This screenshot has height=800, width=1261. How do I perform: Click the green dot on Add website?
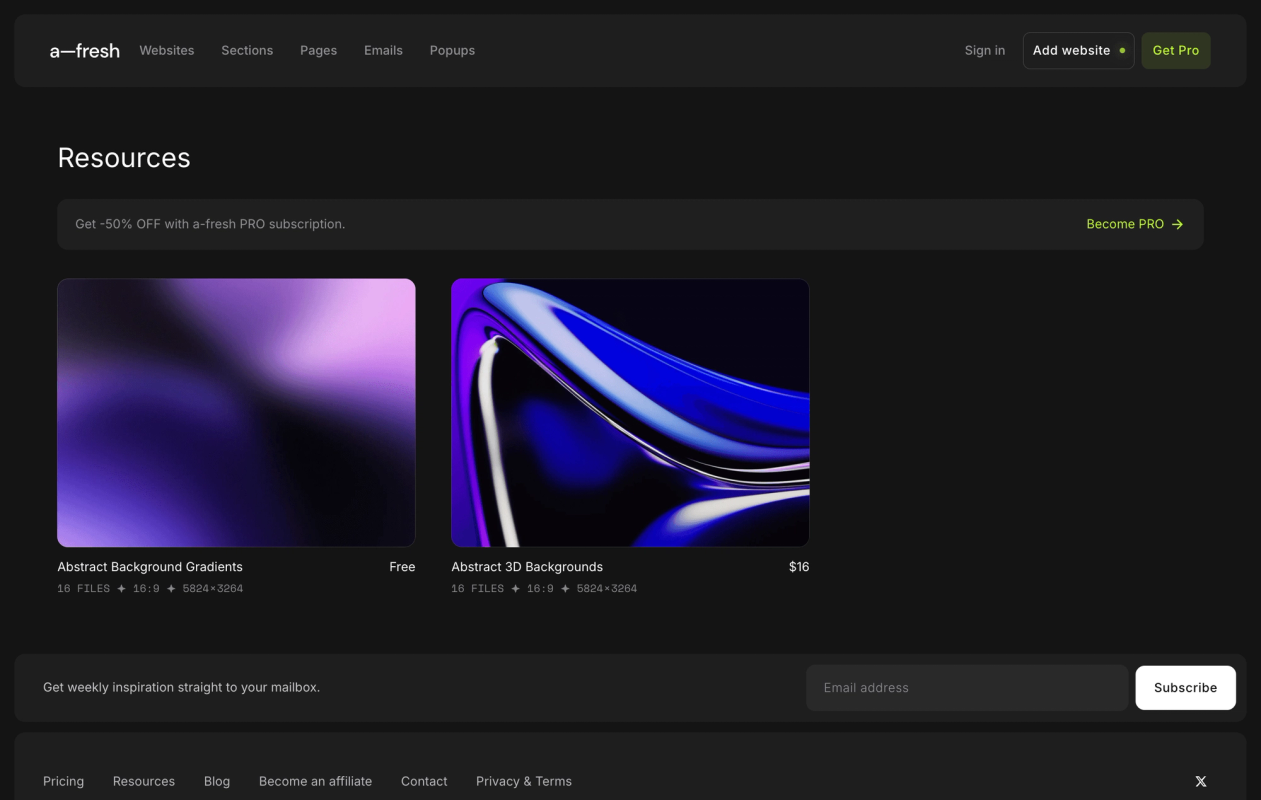[1122, 50]
